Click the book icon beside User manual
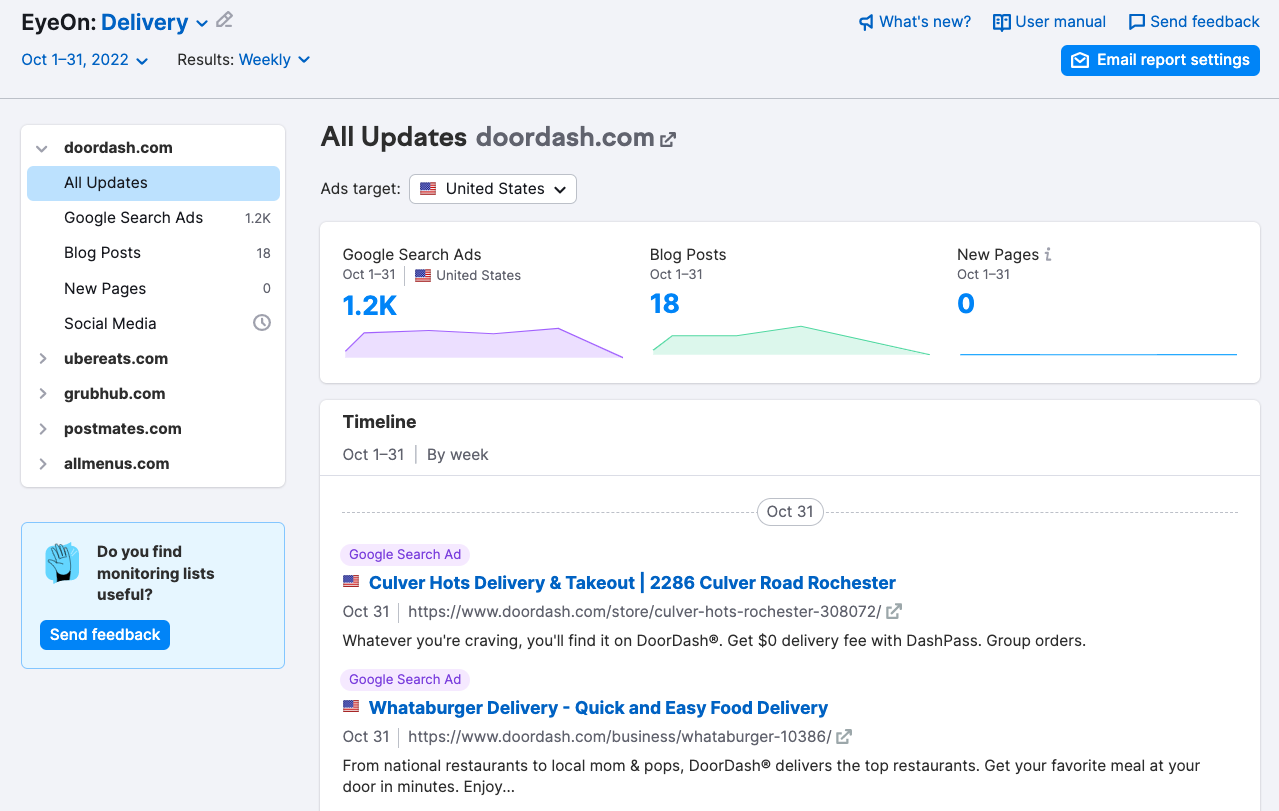 [x=1001, y=22]
